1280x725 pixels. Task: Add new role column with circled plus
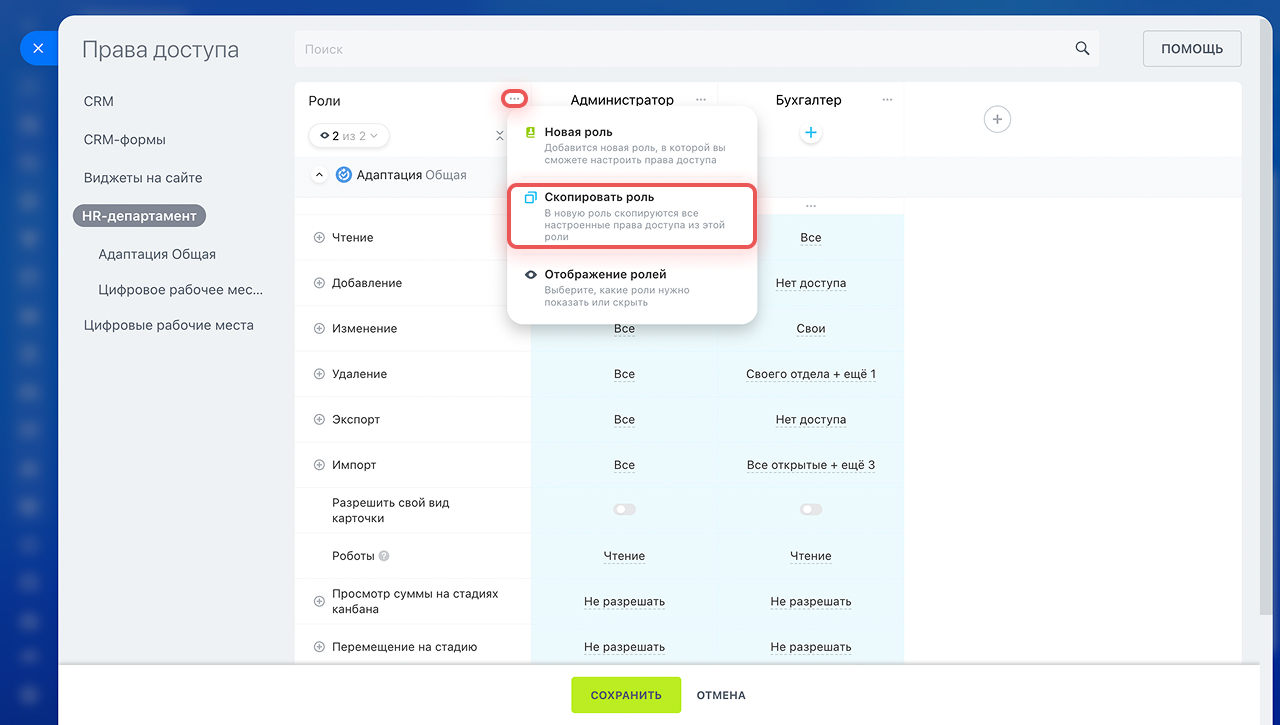pos(996,120)
